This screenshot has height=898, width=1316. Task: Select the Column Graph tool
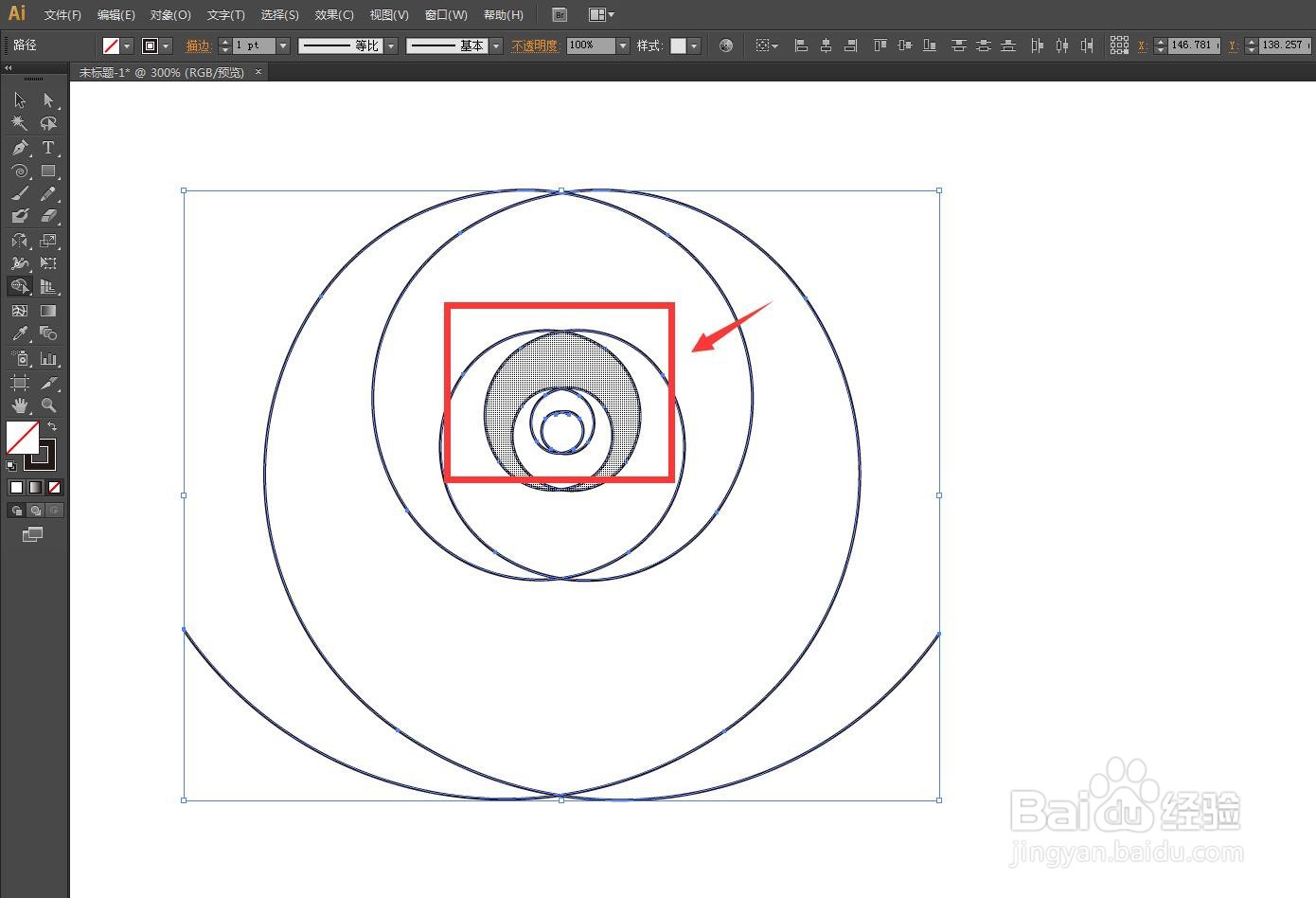click(x=48, y=359)
